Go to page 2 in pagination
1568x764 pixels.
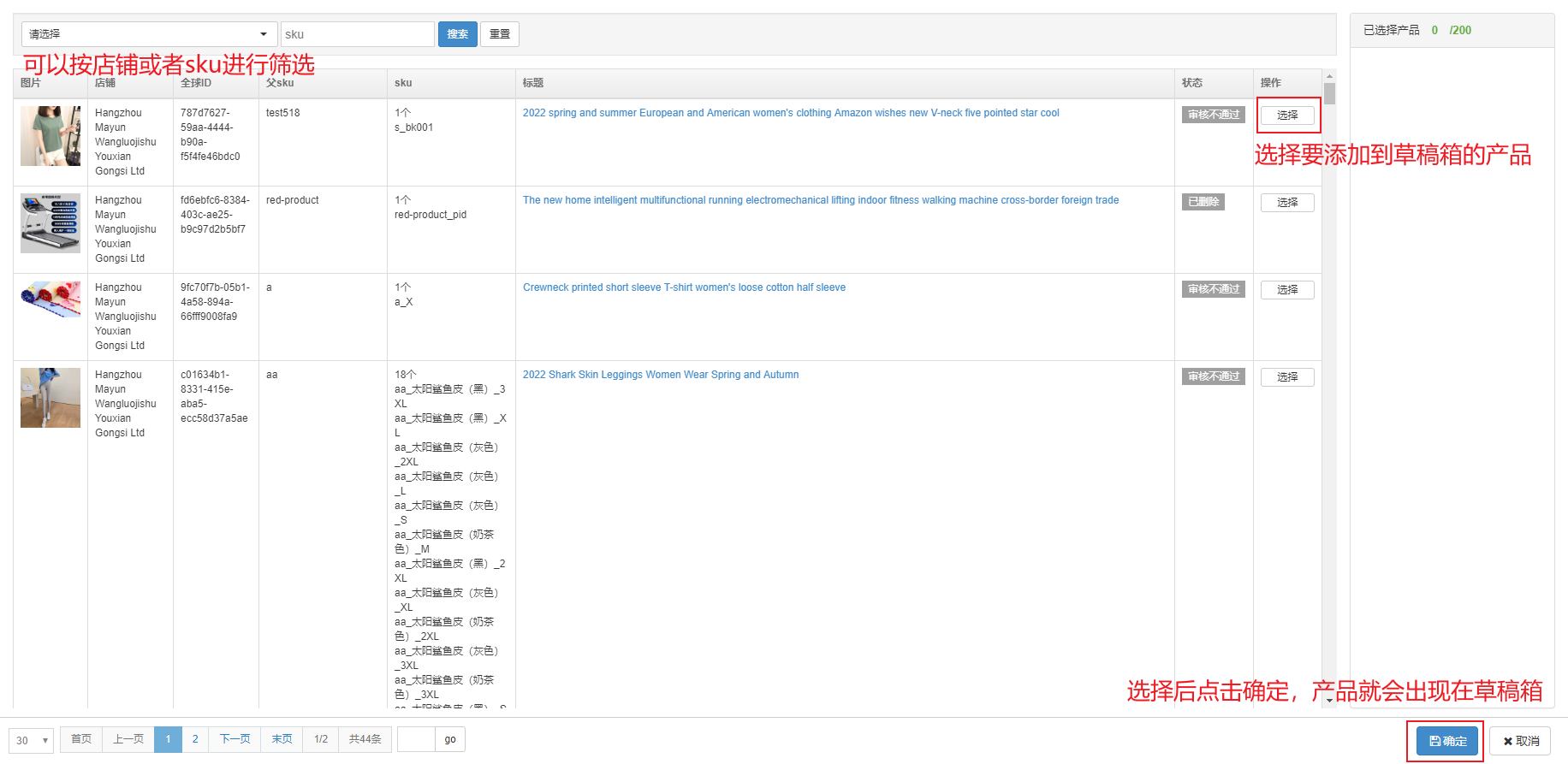(195, 739)
